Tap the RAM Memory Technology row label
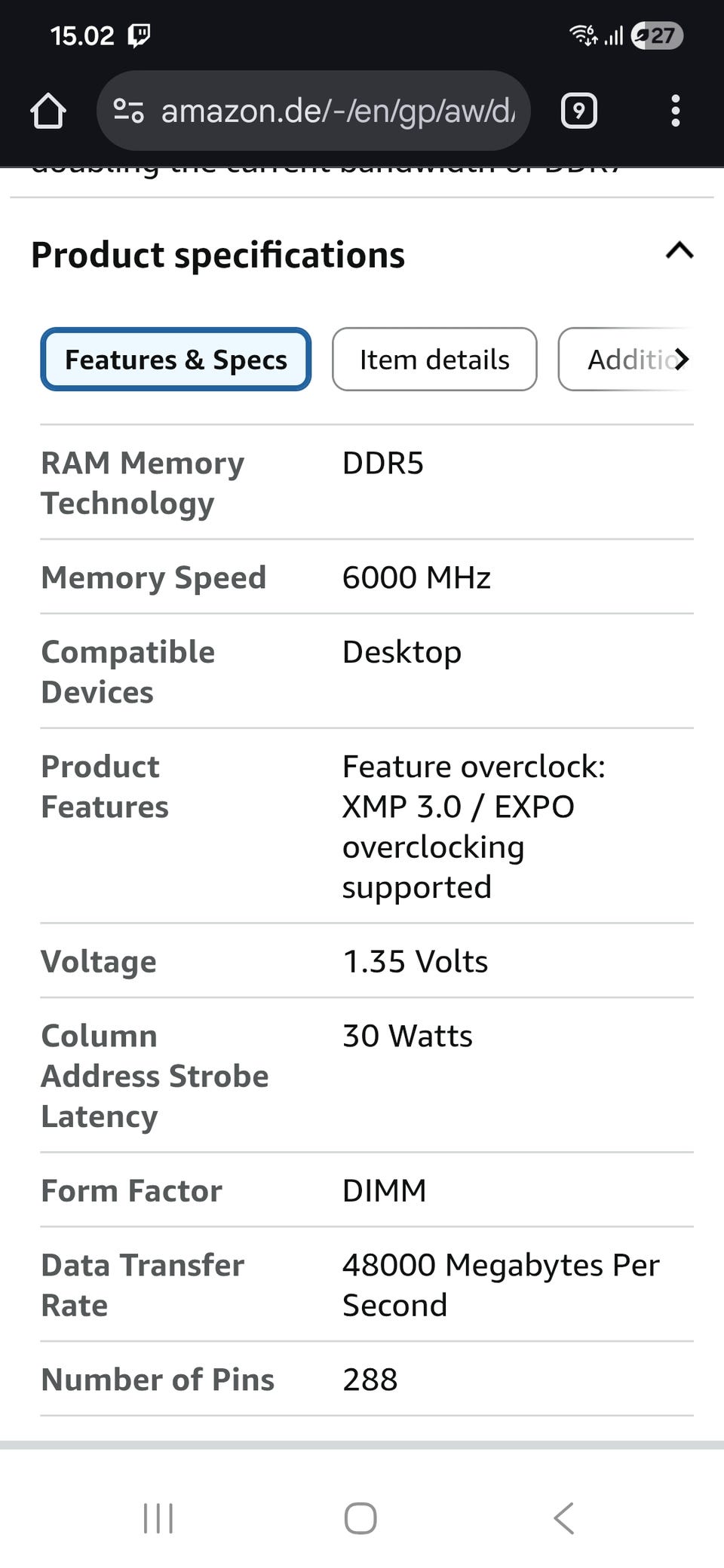 tap(143, 483)
